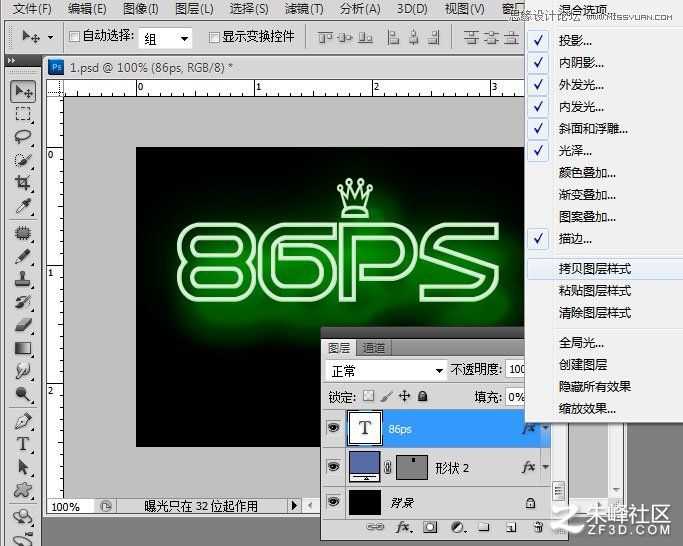Create a new group folder icon

tap(484, 527)
